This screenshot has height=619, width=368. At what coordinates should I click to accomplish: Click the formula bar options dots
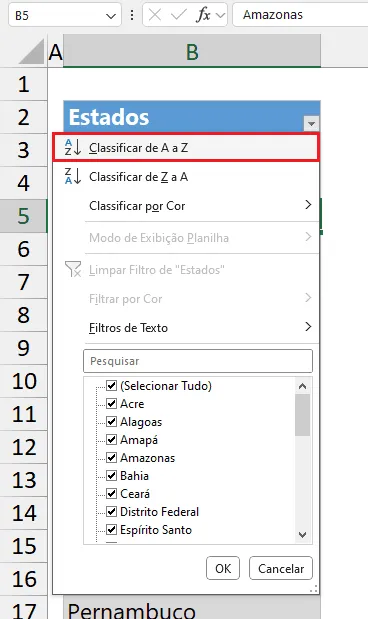tap(132, 15)
